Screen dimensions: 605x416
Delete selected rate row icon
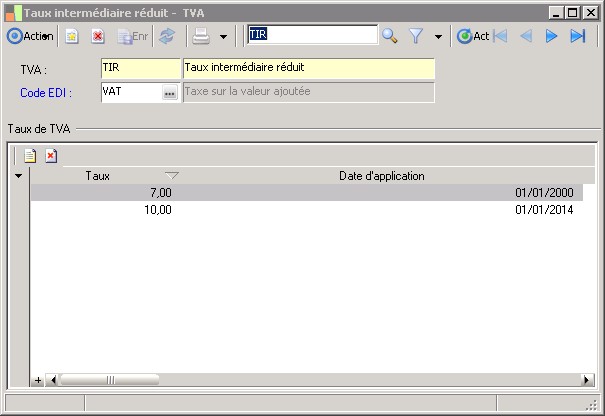click(51, 156)
